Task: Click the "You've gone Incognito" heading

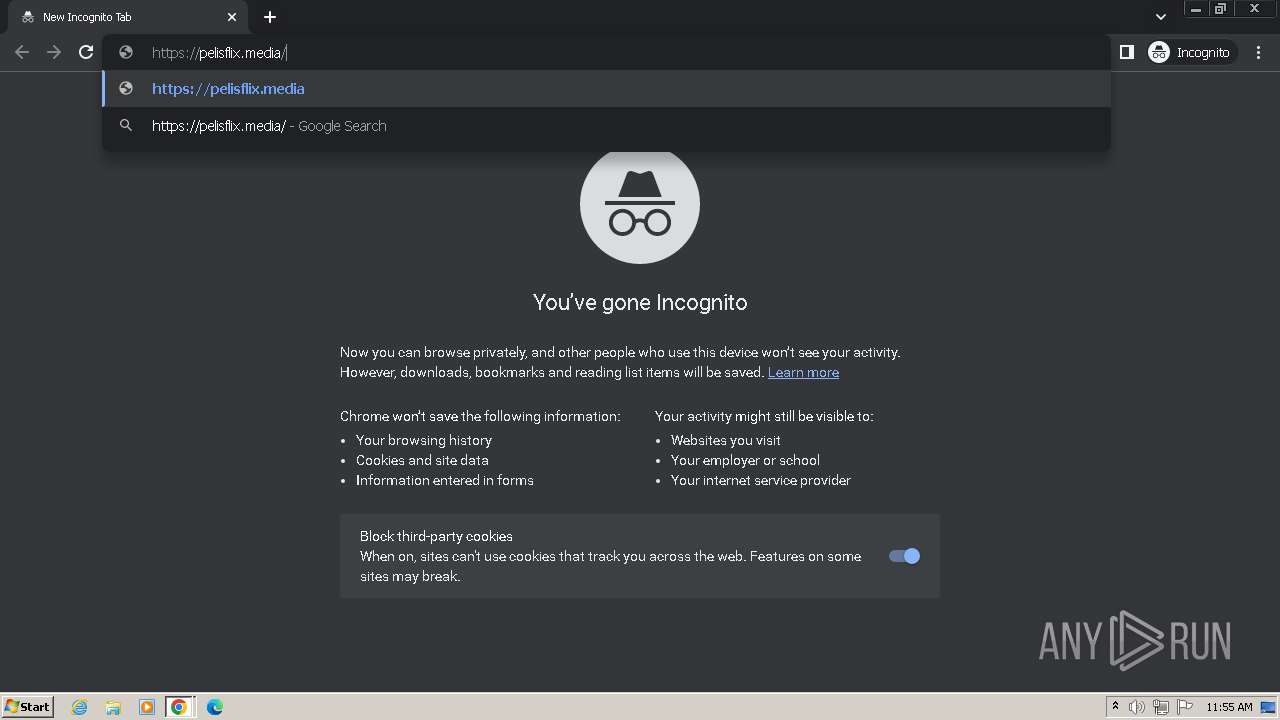Action: (x=640, y=302)
